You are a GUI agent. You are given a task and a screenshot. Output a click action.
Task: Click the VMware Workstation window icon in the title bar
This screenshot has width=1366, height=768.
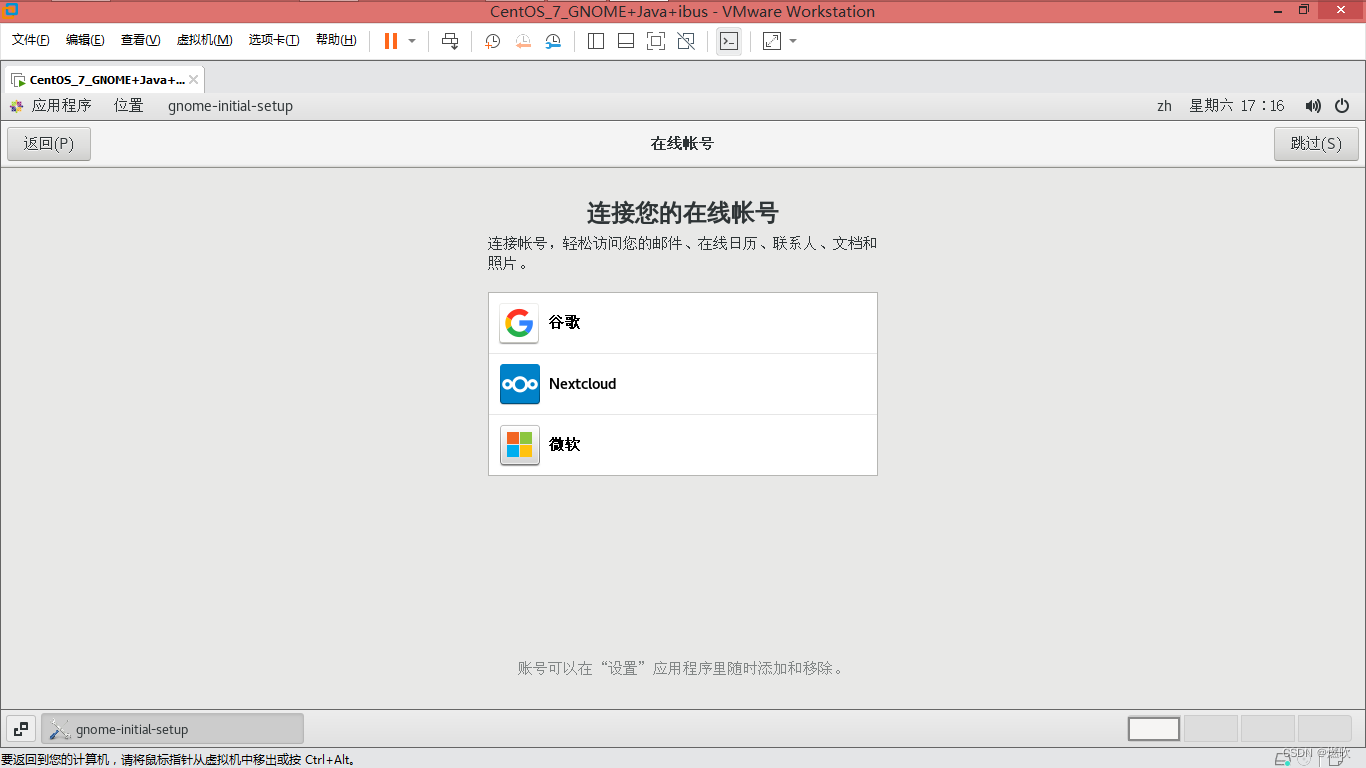12,11
